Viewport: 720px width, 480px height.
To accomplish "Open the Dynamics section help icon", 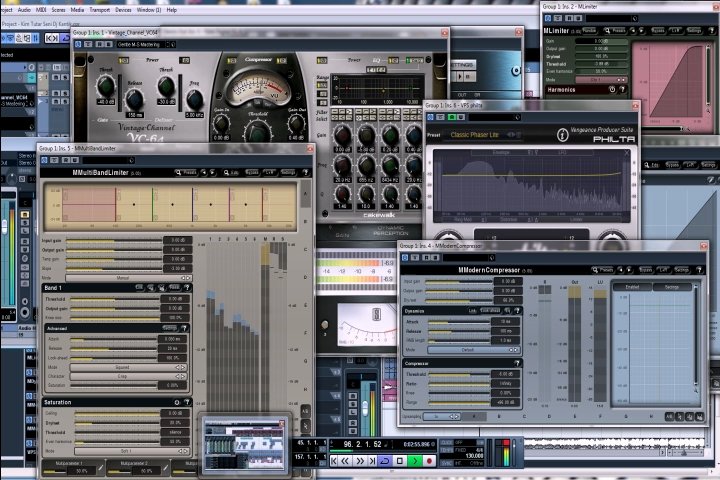I will (x=517, y=311).
